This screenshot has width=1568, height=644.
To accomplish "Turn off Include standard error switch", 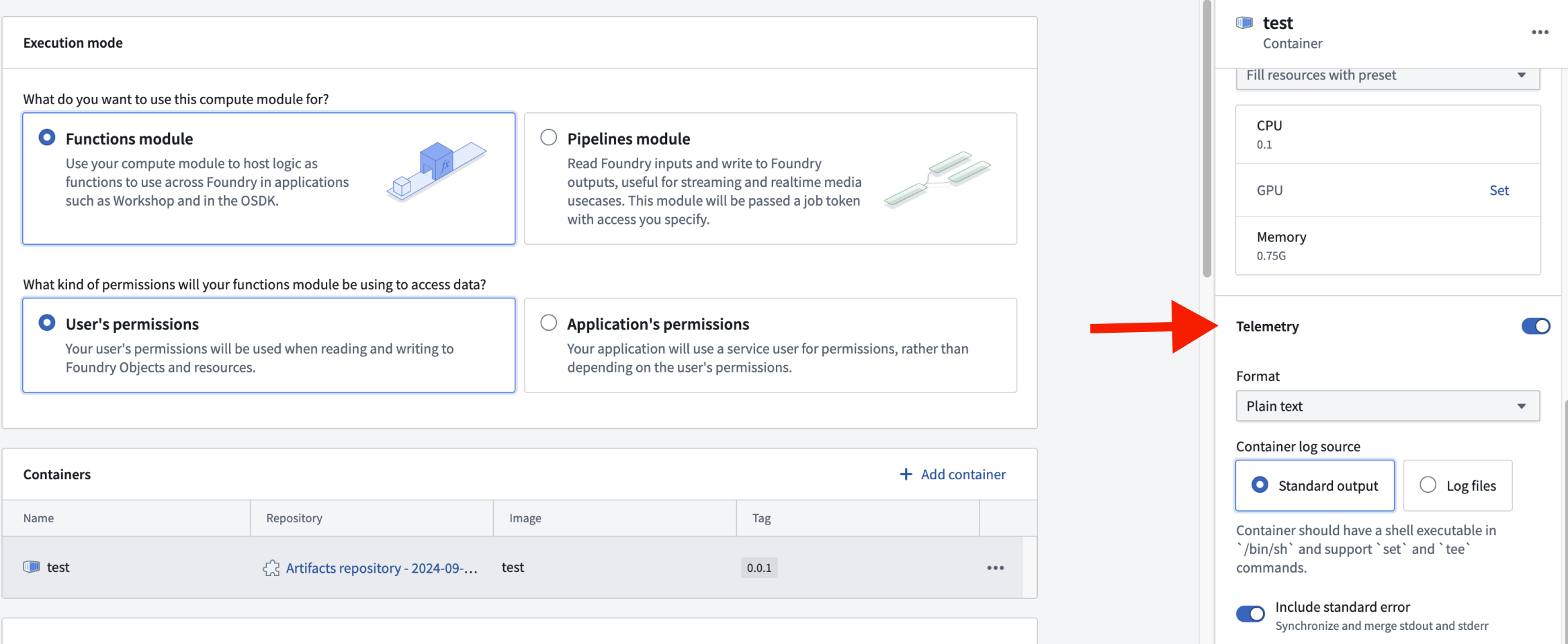I will point(1250,614).
